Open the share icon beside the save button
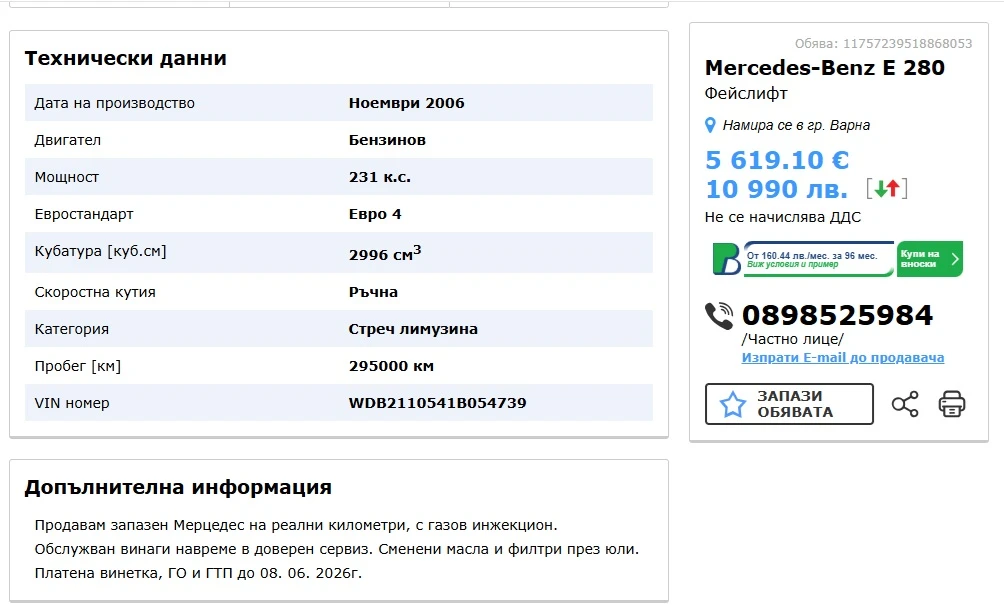Screen dimensions: 1004x610 (x=906, y=403)
